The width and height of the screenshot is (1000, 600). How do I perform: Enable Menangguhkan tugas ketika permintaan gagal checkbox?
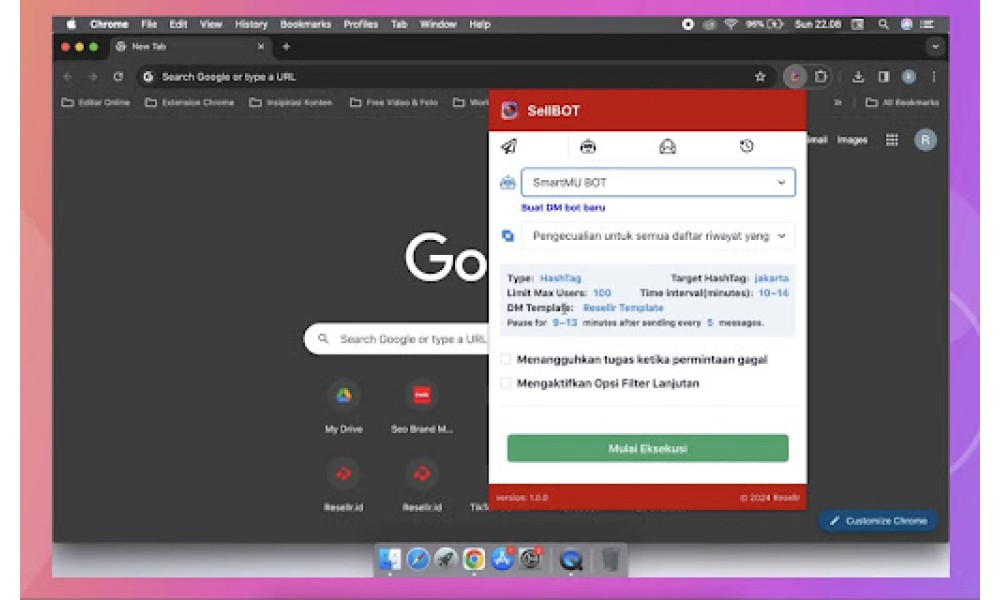pyautogui.click(x=506, y=360)
